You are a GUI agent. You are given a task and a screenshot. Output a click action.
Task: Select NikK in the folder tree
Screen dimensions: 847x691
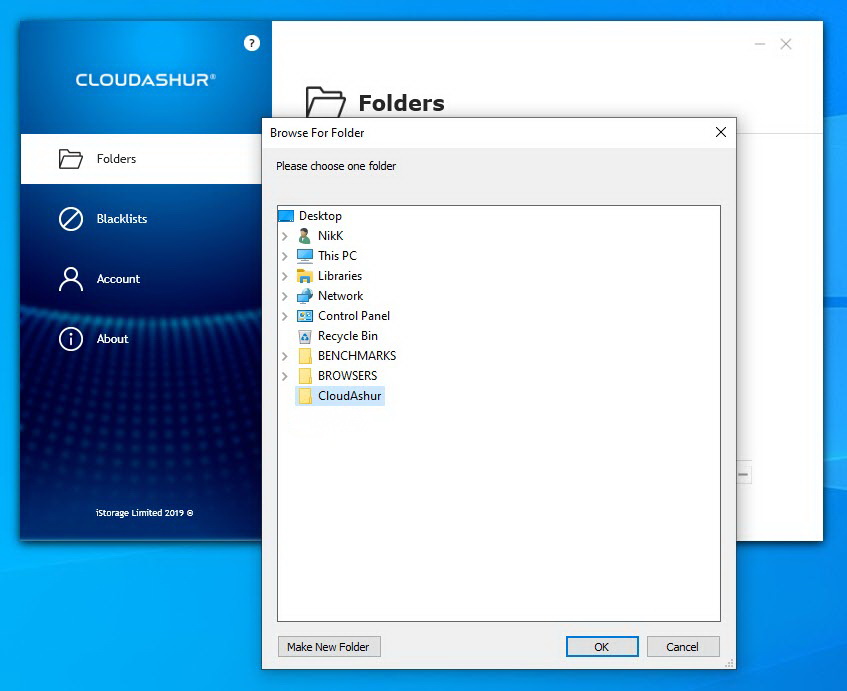click(x=331, y=236)
